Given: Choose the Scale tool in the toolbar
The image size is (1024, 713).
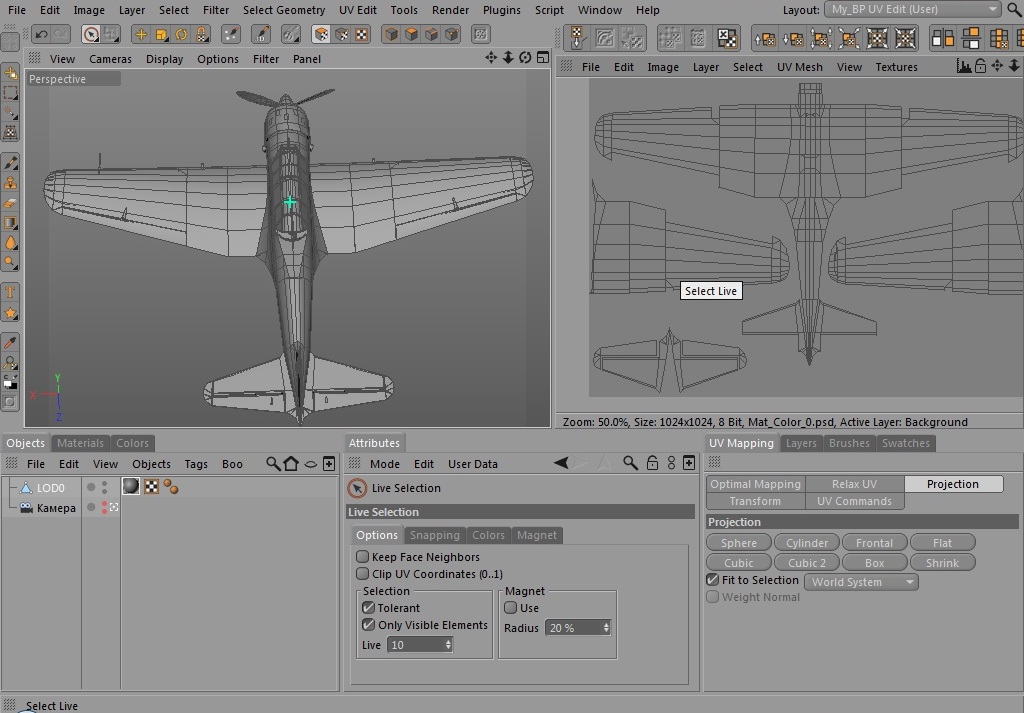Looking at the screenshot, I should tap(161, 35).
